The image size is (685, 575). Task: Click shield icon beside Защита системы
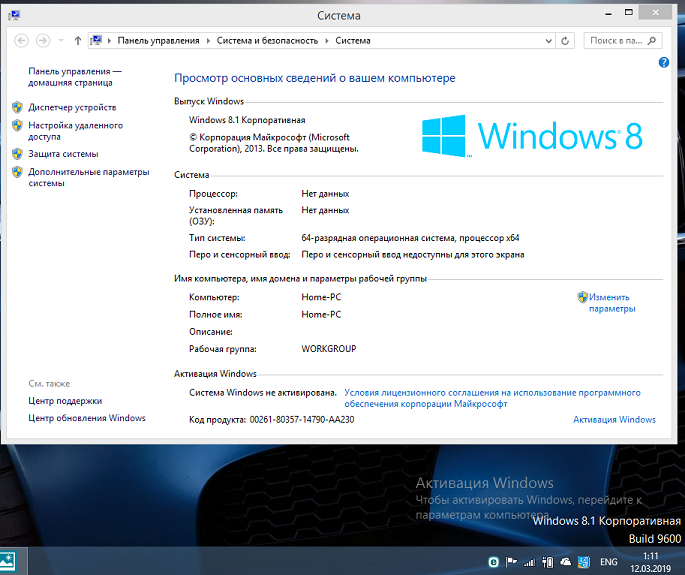17,154
